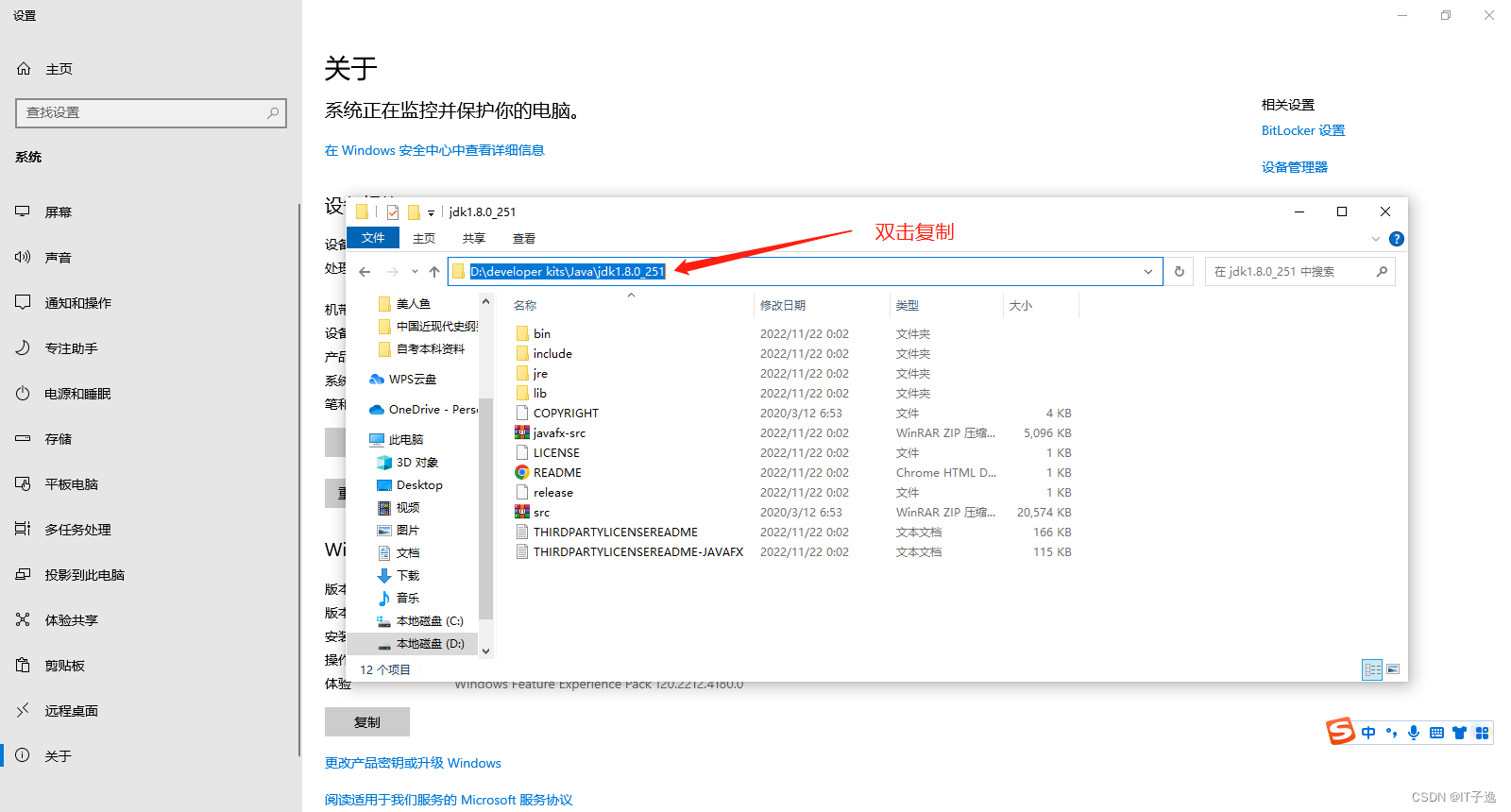The height and width of the screenshot is (812, 1511).
Task: Click the Name (名称) column header
Action: click(525, 305)
